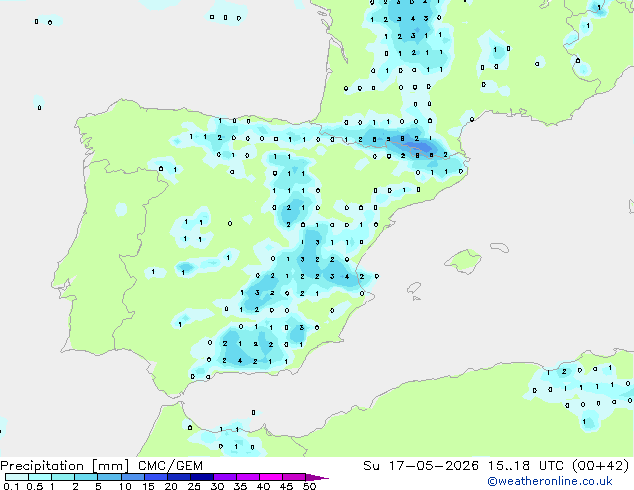The image size is (634, 490).
Task: Click the legend label '40'
Action: 263,486
